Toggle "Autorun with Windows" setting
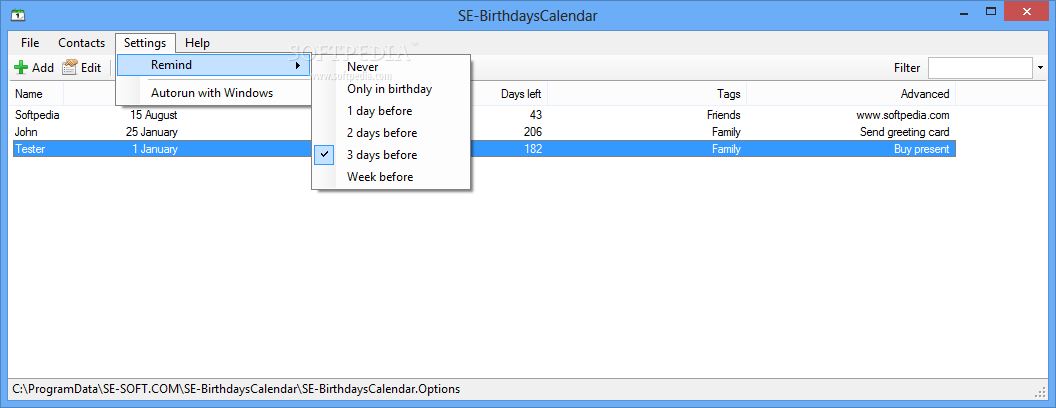1056x408 pixels. tap(212, 93)
